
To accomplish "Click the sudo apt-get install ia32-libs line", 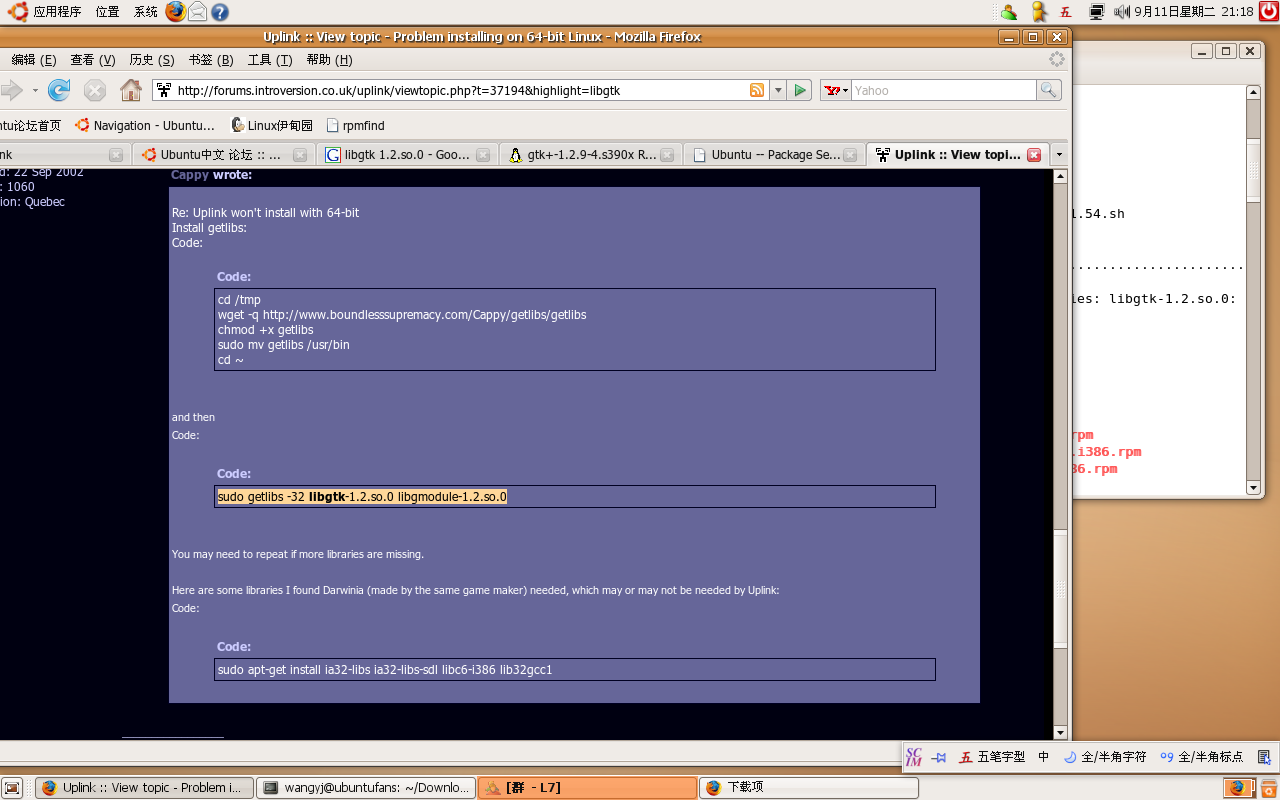I will [385, 670].
